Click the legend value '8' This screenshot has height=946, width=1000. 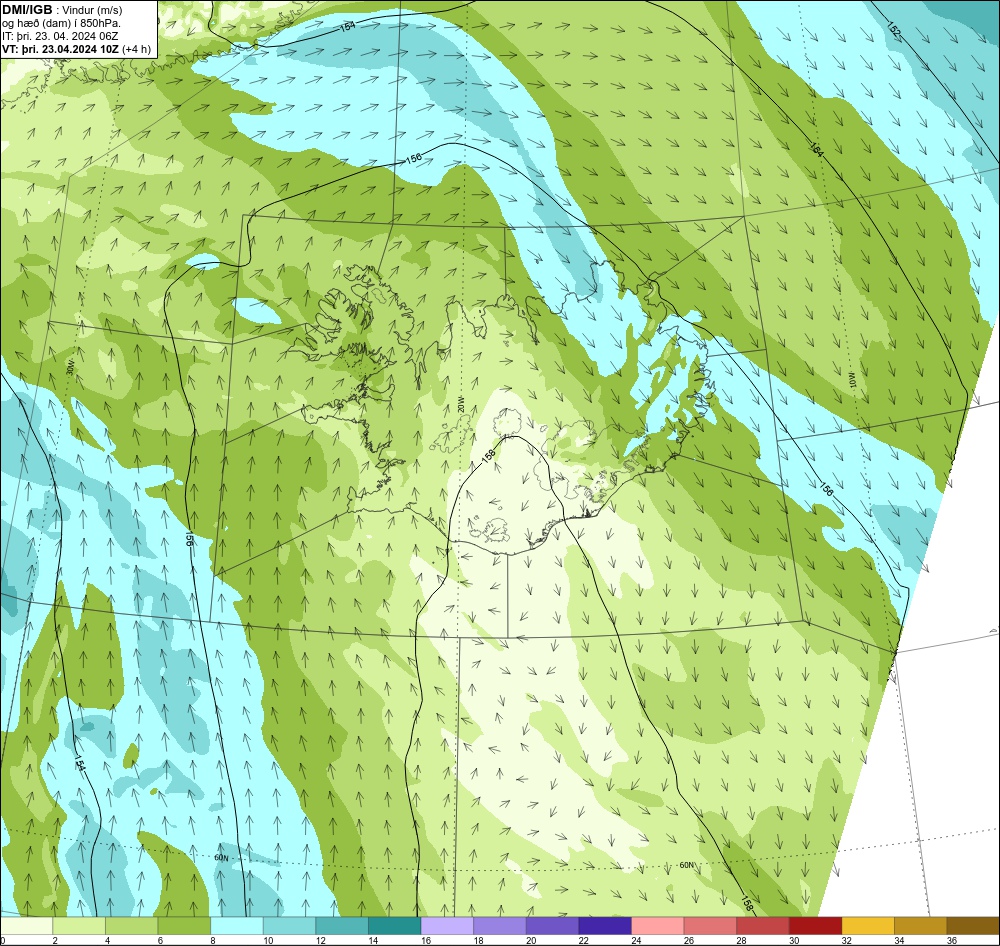(212, 940)
